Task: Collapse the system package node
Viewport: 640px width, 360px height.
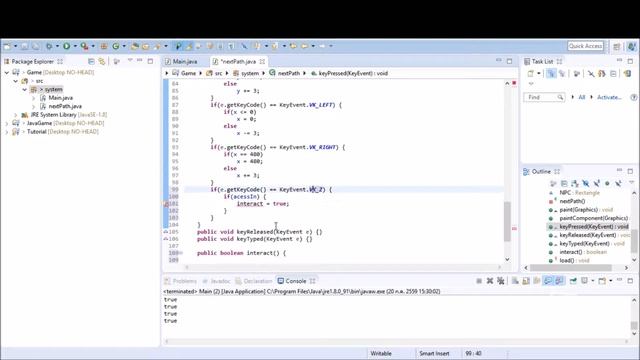Action: 24,89
